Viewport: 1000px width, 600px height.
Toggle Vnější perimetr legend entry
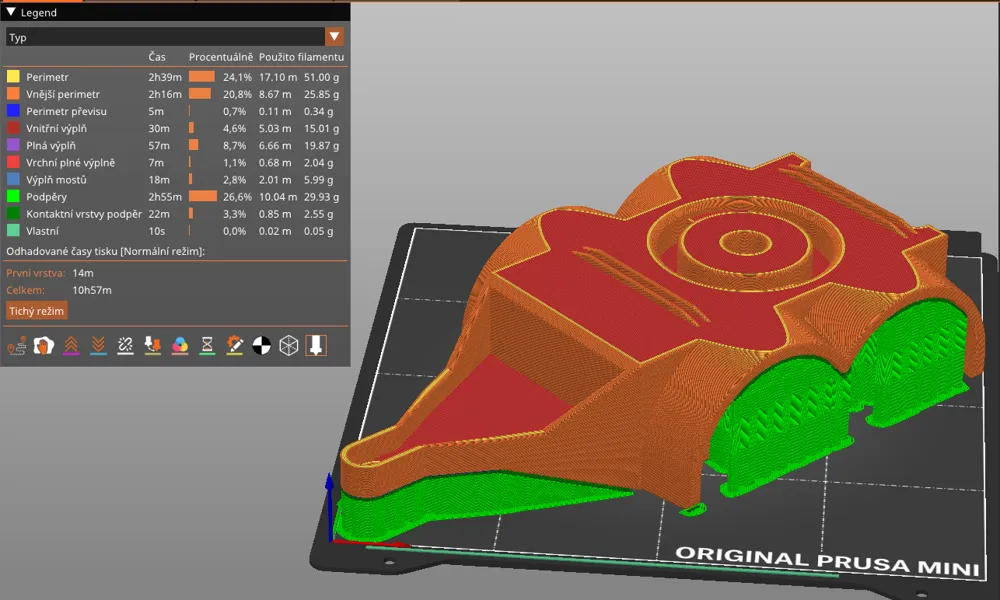click(175, 94)
